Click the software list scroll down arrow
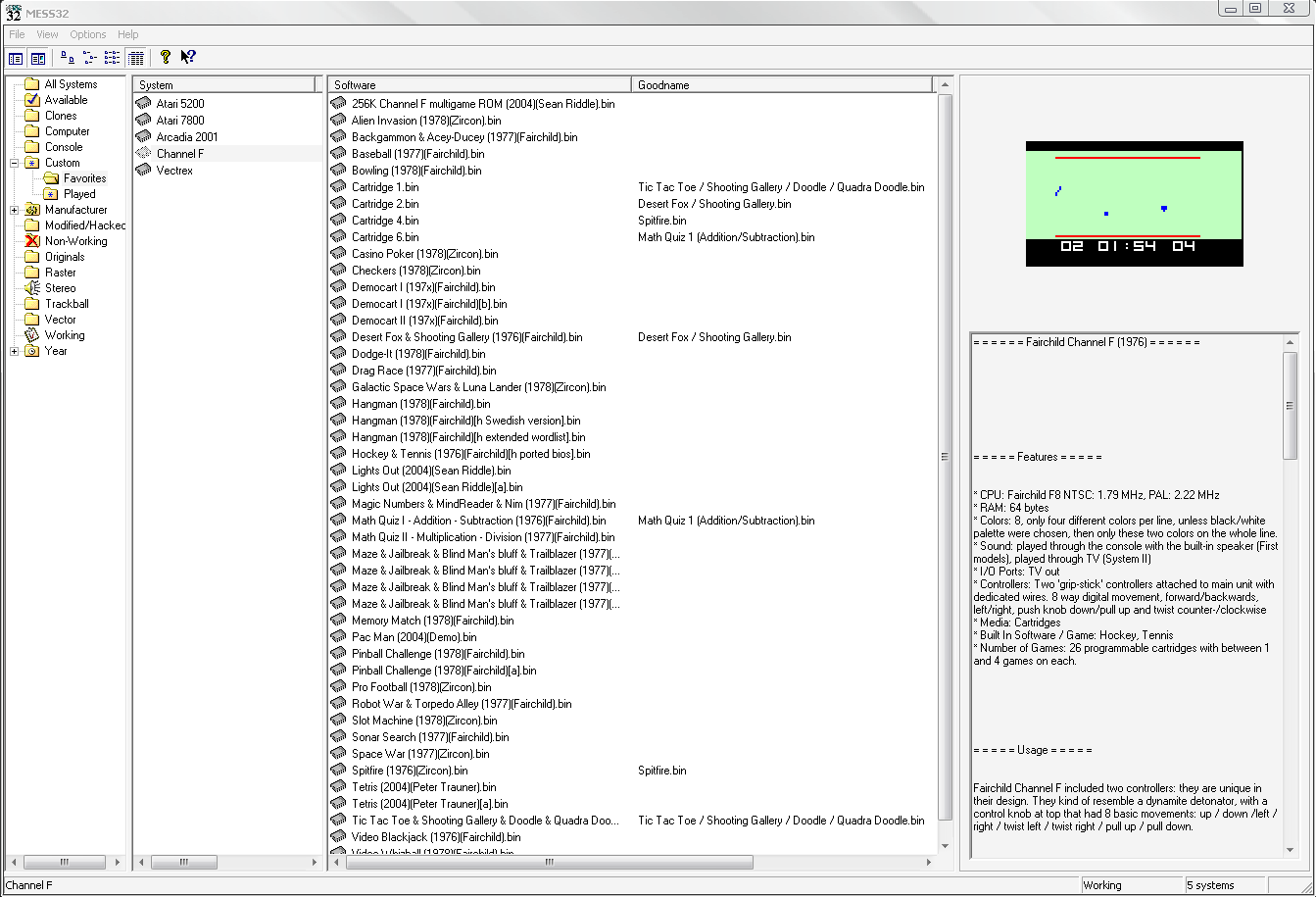 click(946, 847)
